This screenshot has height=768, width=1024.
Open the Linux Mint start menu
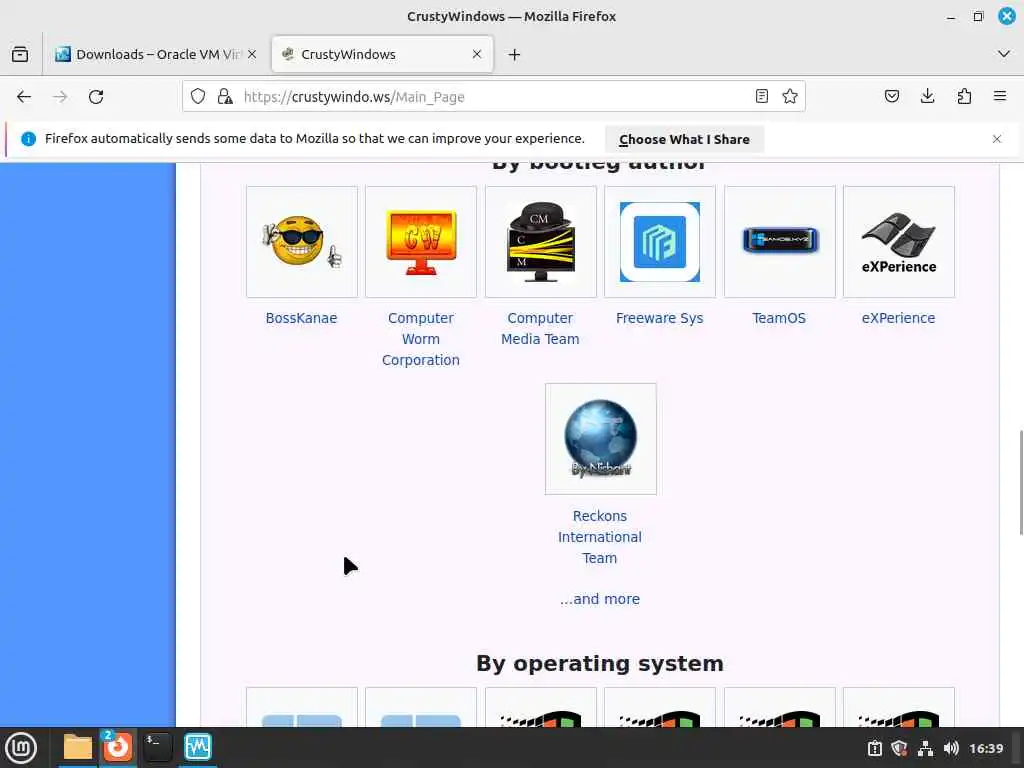point(21,747)
